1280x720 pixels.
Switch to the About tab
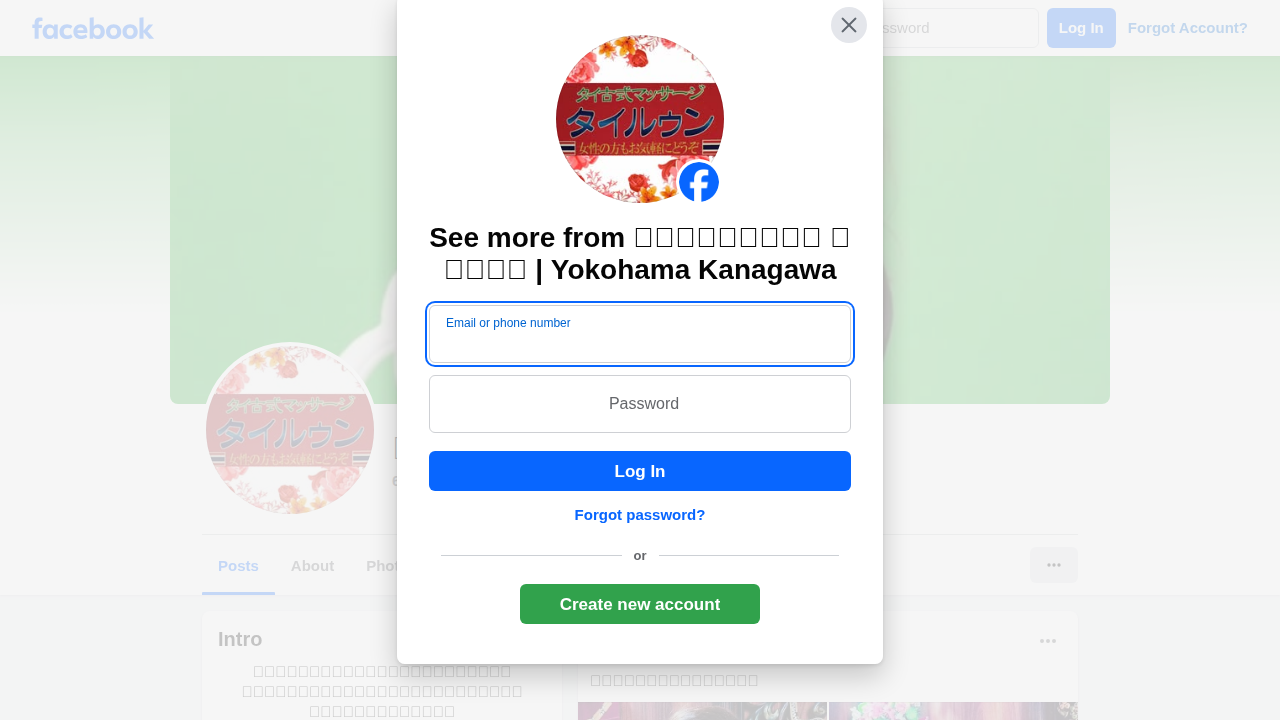(x=312, y=565)
